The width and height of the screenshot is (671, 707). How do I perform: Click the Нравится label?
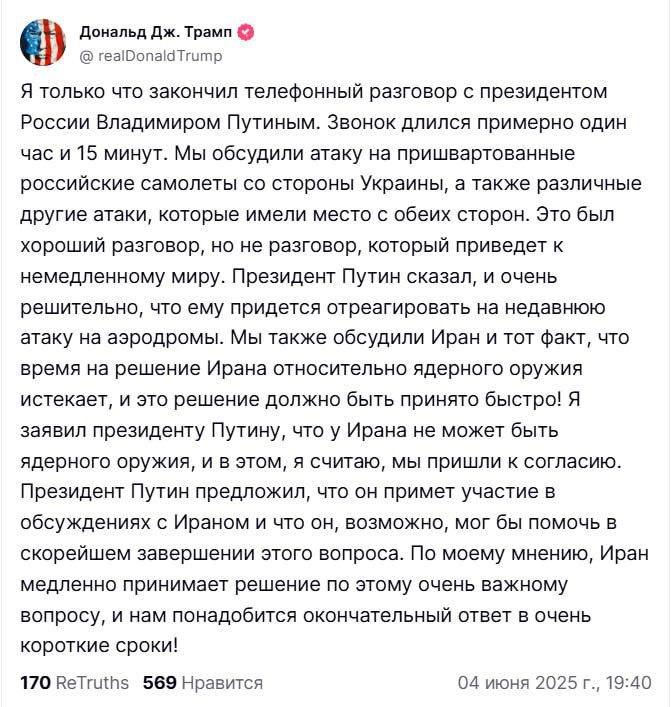pyautogui.click(x=222, y=683)
